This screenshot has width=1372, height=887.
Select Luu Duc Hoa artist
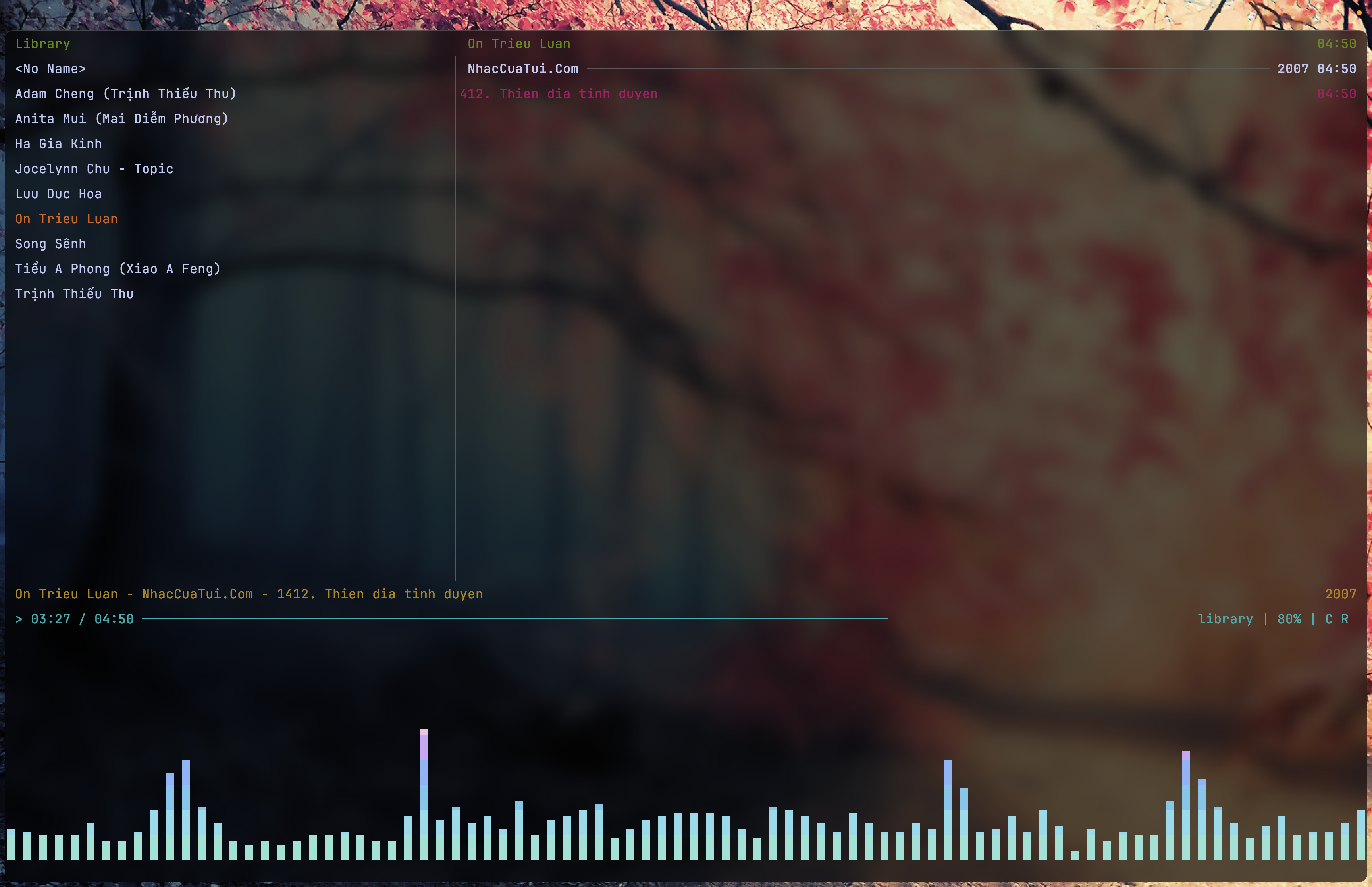coord(58,193)
